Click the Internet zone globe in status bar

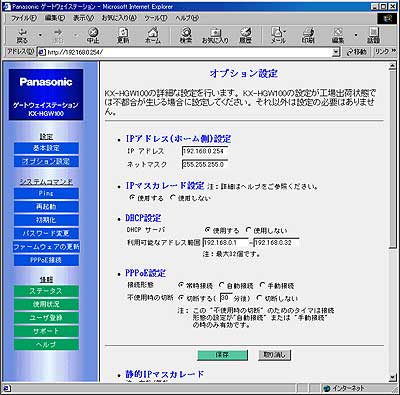coord(327,388)
